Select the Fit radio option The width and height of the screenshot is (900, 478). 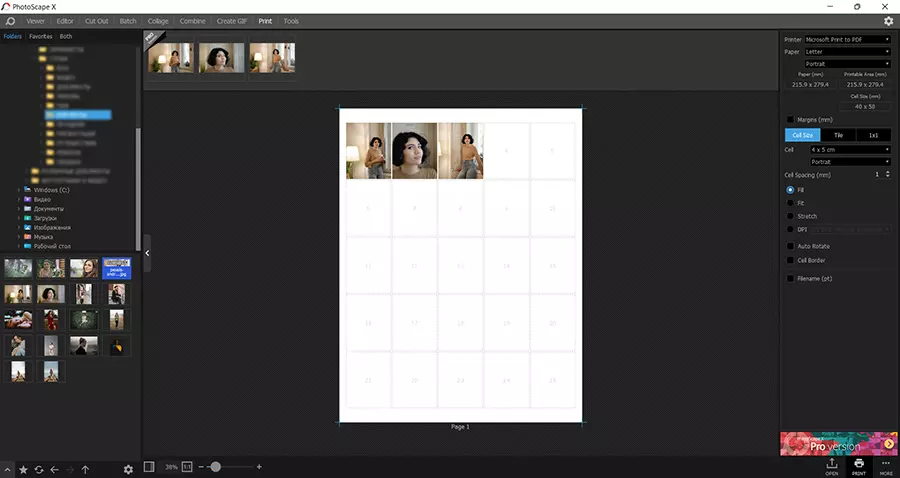click(790, 203)
